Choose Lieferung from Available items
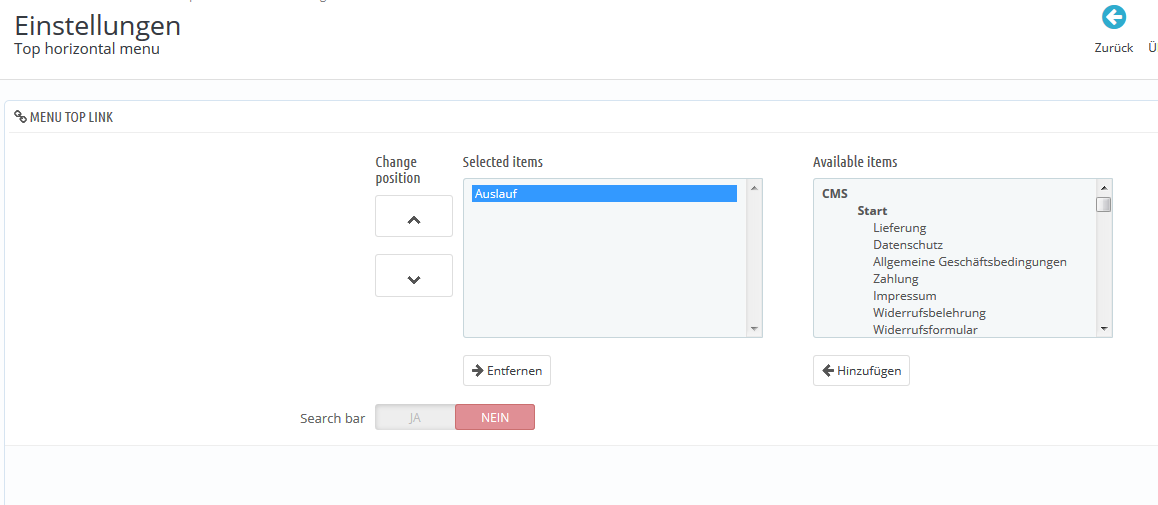1158x505 pixels. pyautogui.click(x=899, y=228)
